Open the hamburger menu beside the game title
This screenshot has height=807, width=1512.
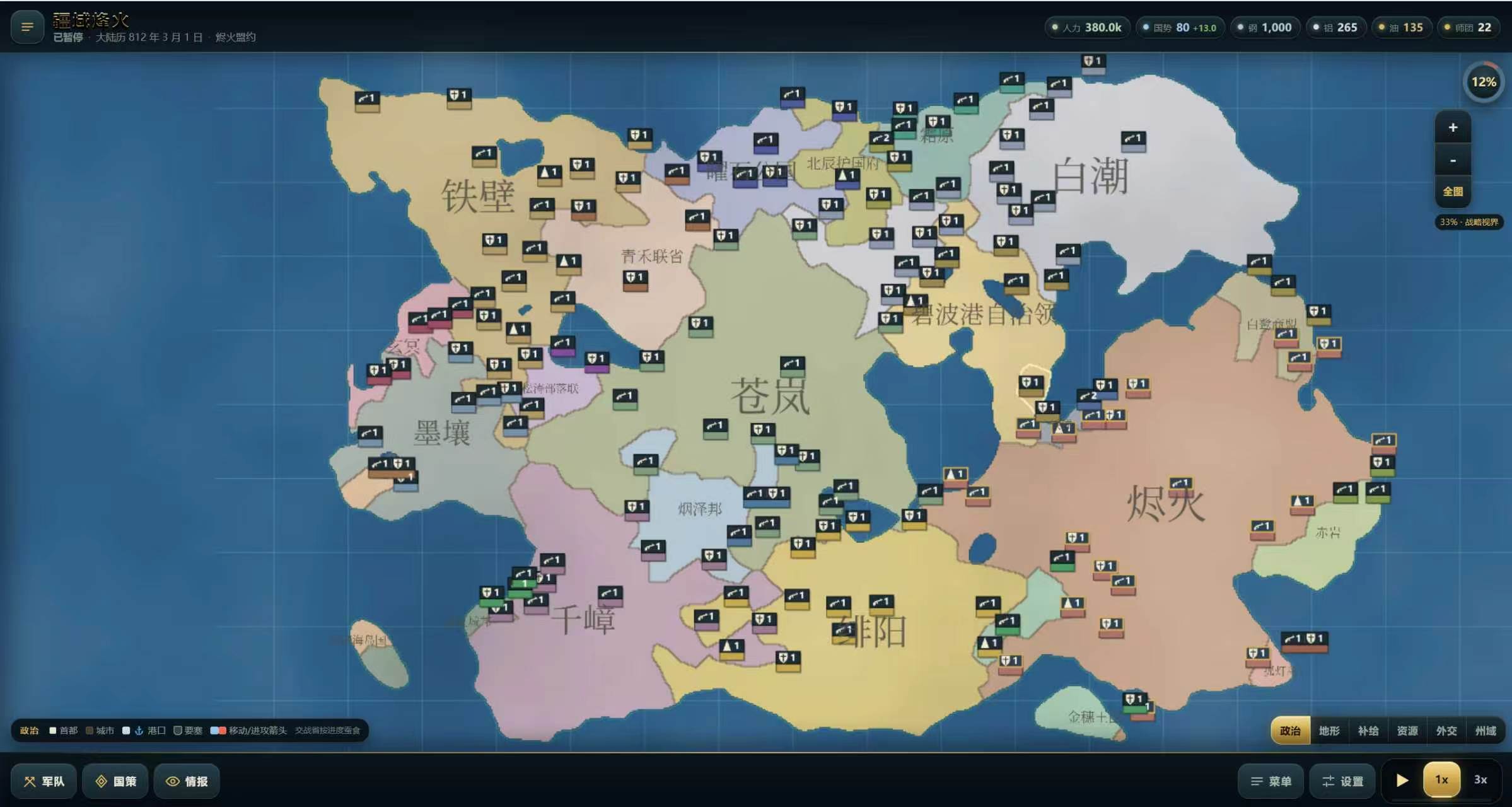27,27
